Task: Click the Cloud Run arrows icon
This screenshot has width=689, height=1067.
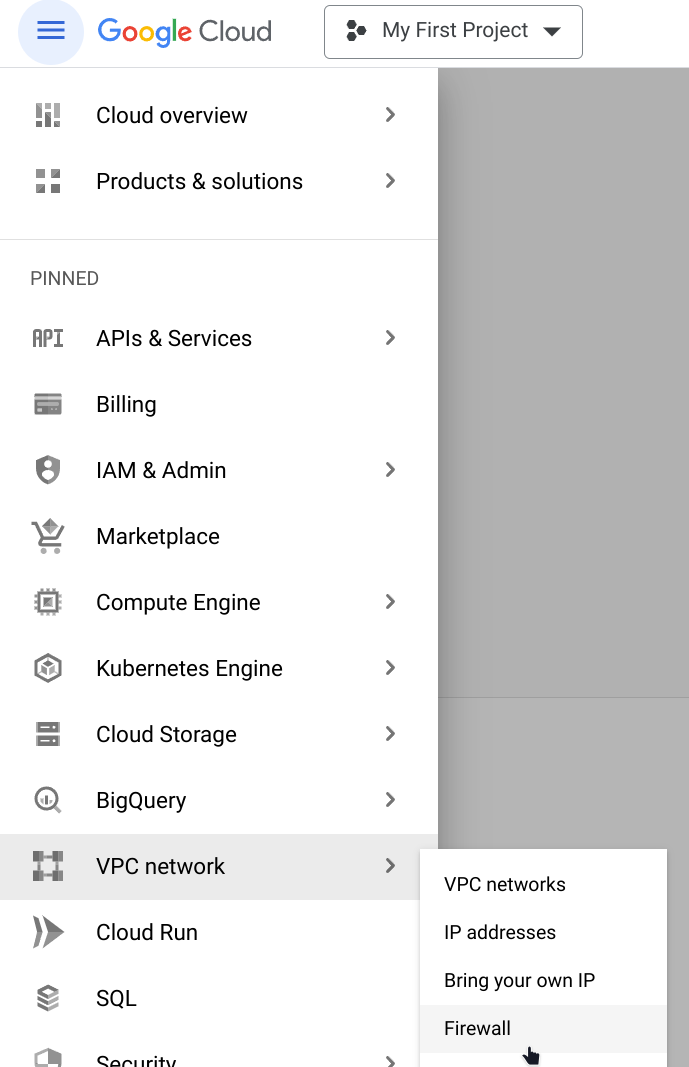Action: [48, 932]
